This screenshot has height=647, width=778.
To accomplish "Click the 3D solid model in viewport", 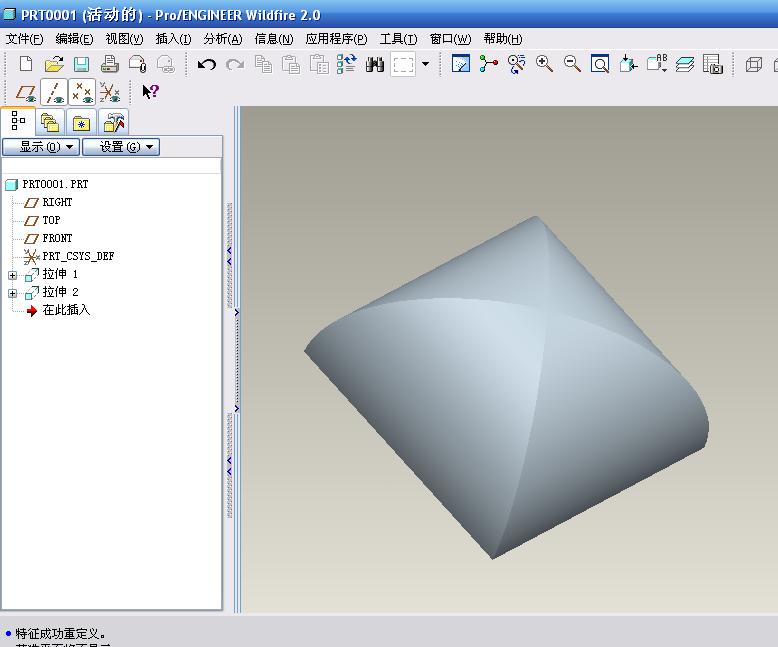I will click(506, 387).
